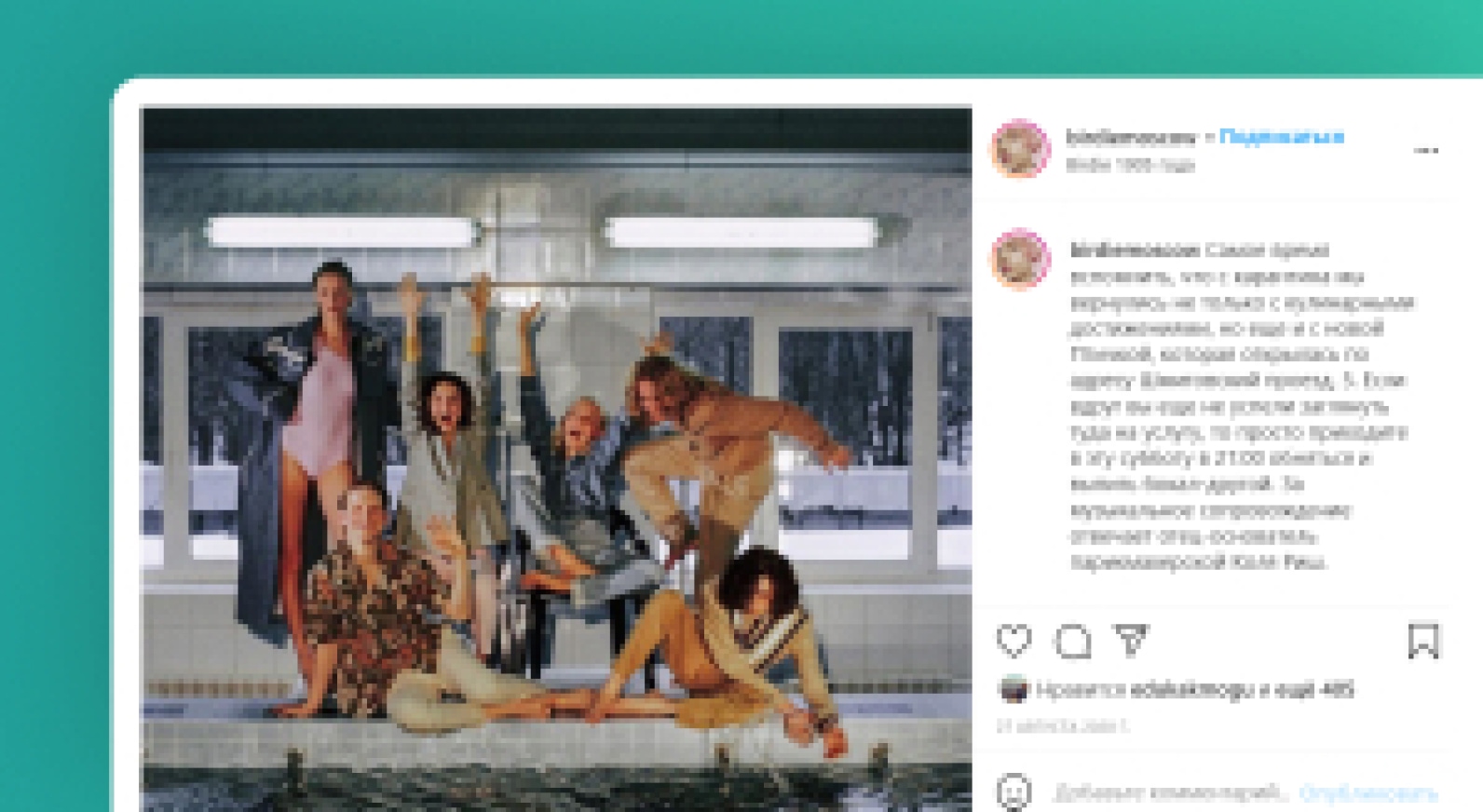This screenshot has height=812, width=1483.
Task: Click the bold username starting the caption
Action: 1135,250
